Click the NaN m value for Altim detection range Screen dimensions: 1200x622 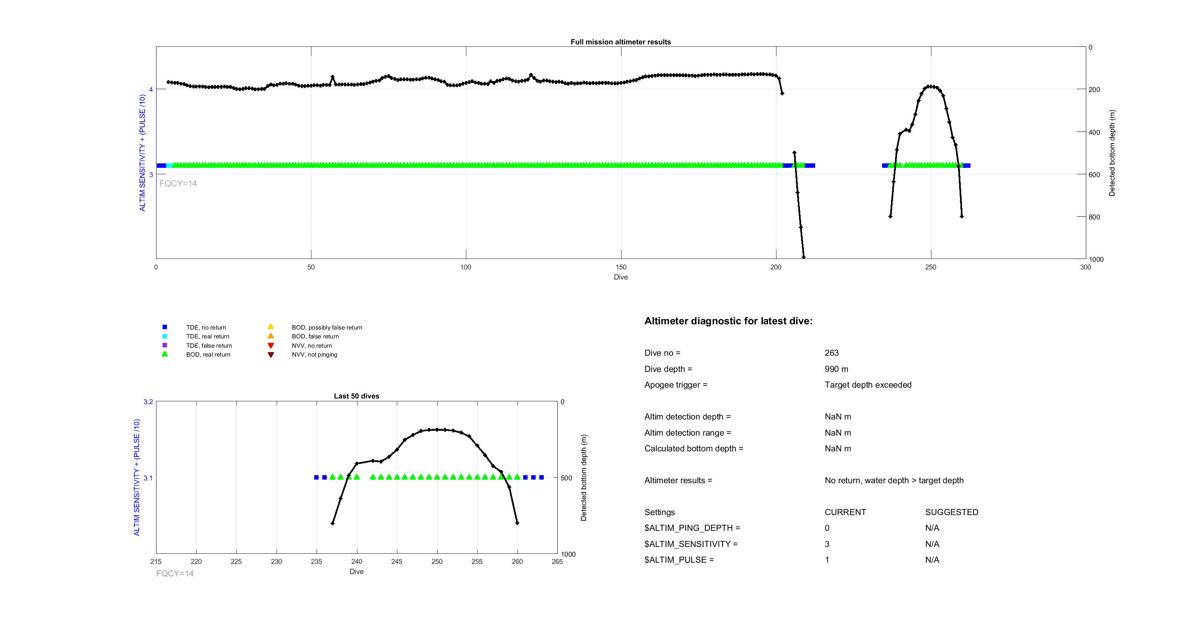[x=838, y=433]
